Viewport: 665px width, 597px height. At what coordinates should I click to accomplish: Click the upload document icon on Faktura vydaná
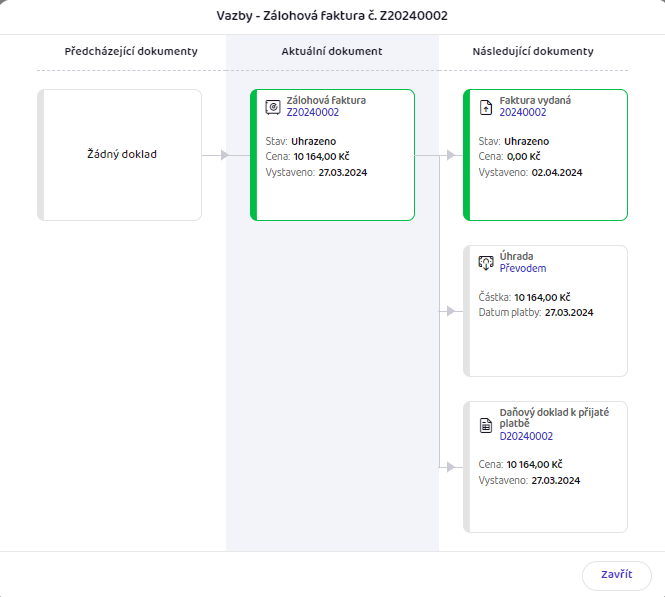tap(486, 107)
